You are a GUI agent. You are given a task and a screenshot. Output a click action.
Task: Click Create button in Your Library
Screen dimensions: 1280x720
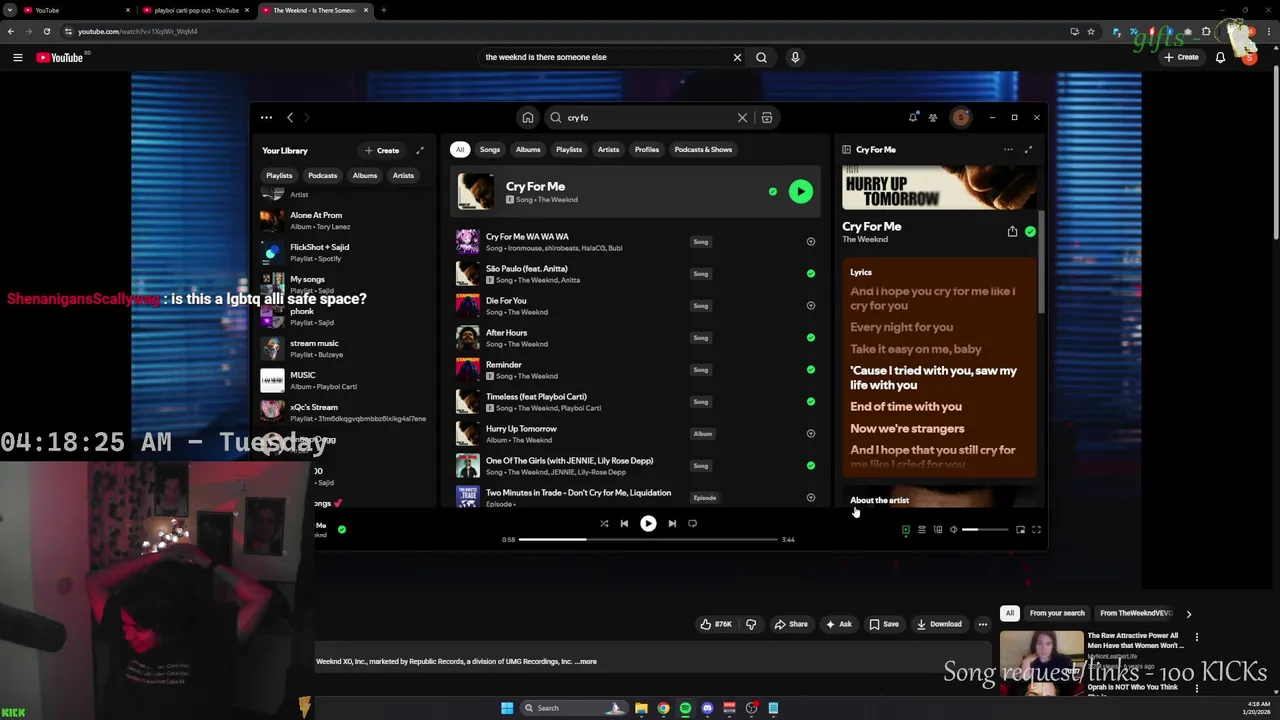point(382,150)
